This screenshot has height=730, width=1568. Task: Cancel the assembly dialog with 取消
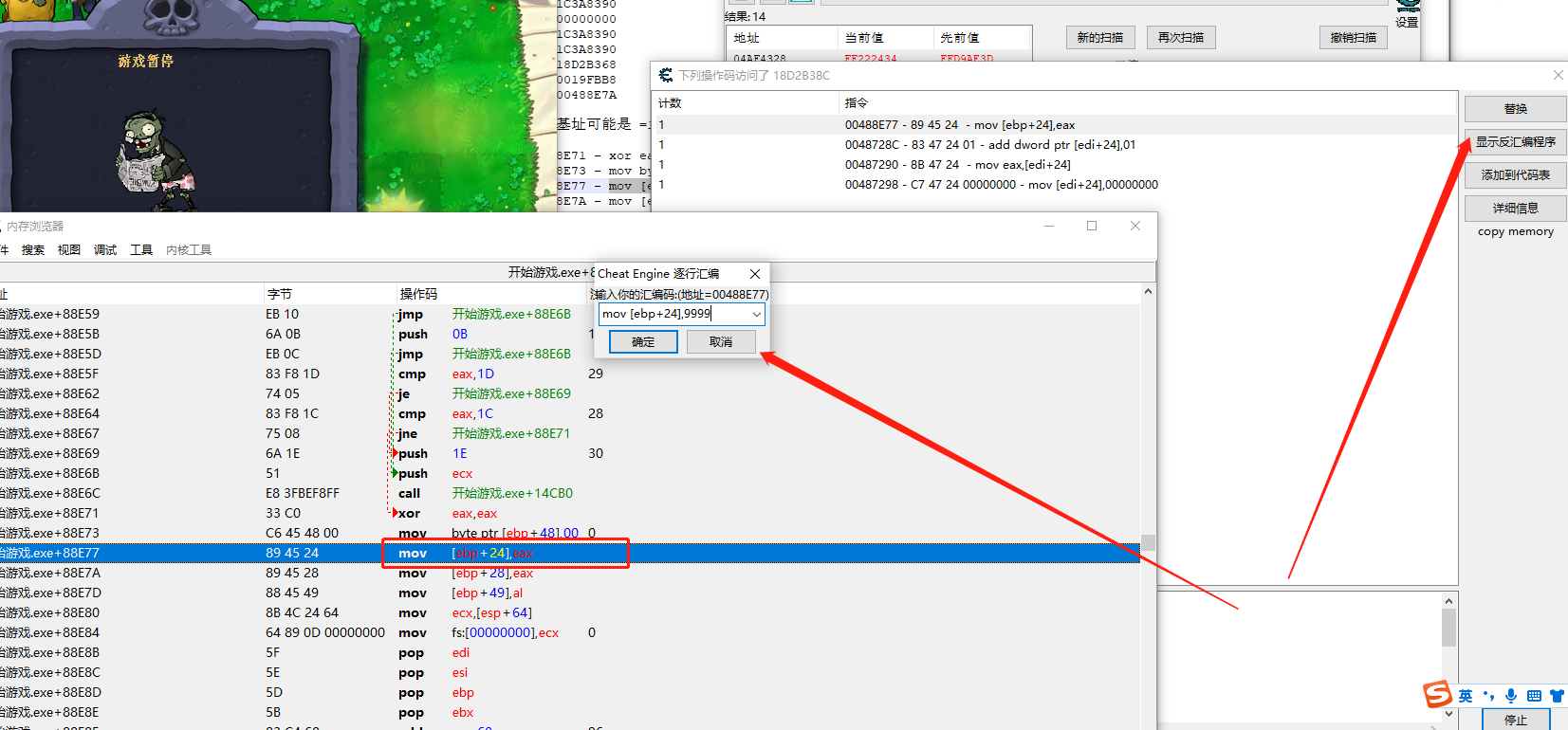pos(721,341)
